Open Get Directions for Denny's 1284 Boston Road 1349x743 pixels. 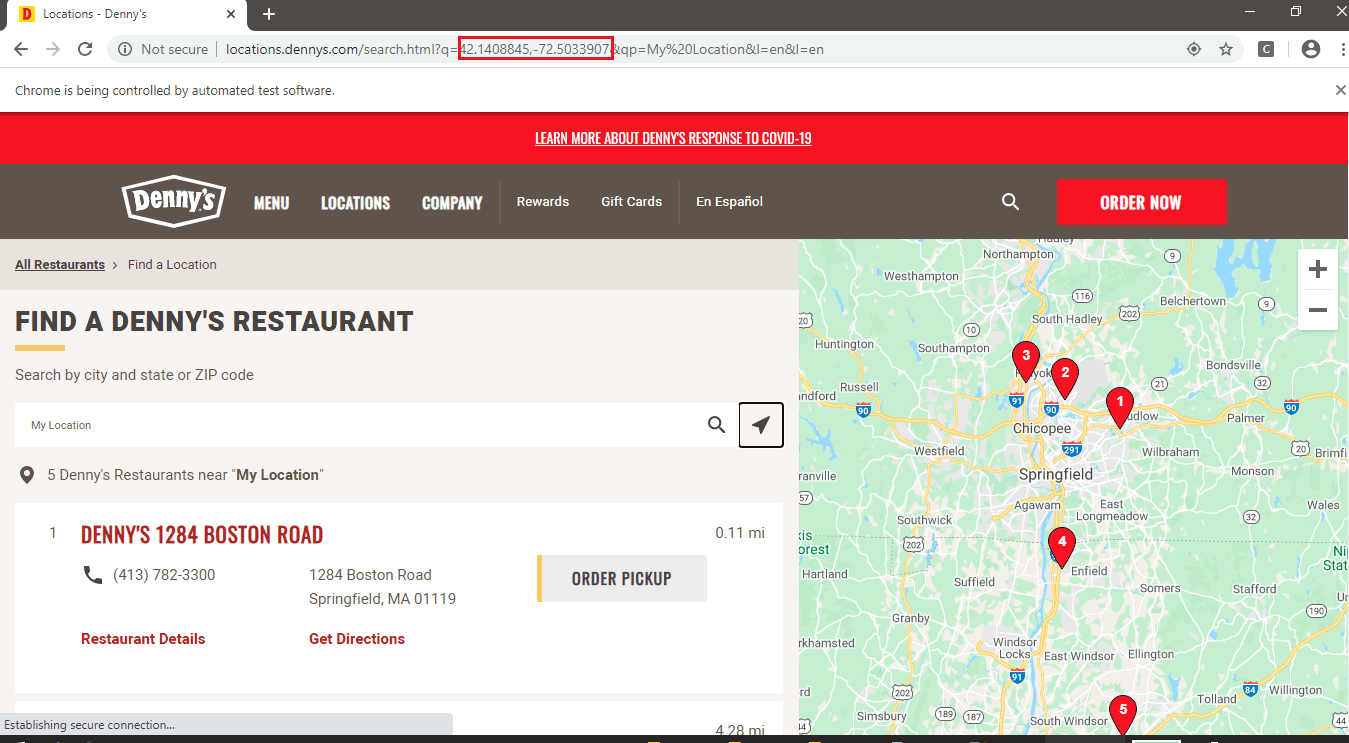356,638
